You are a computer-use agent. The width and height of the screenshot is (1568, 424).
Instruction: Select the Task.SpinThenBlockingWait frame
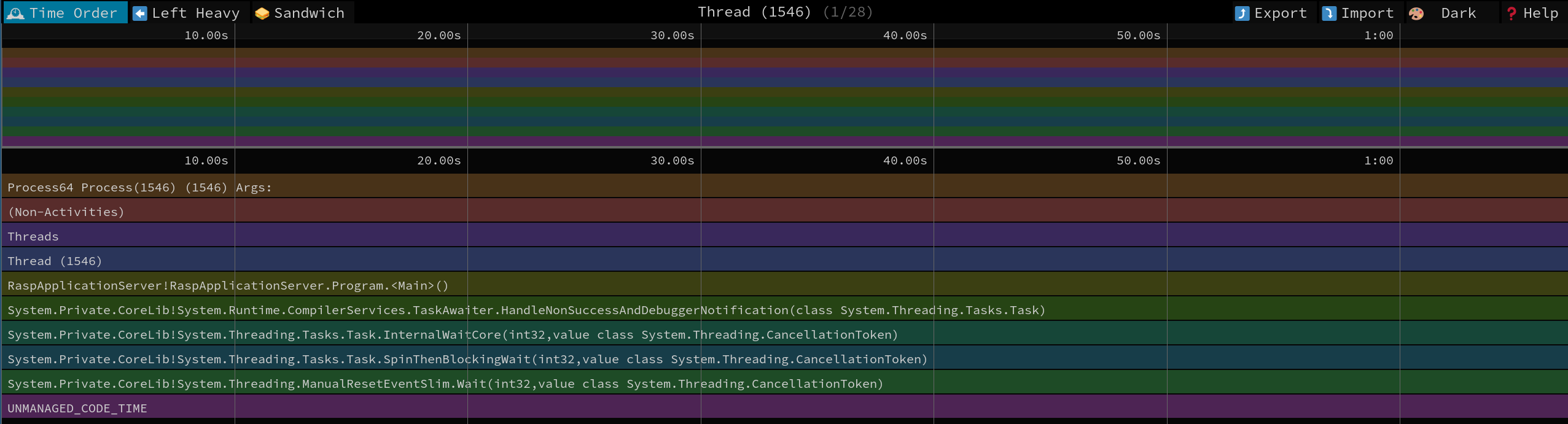tap(467, 359)
